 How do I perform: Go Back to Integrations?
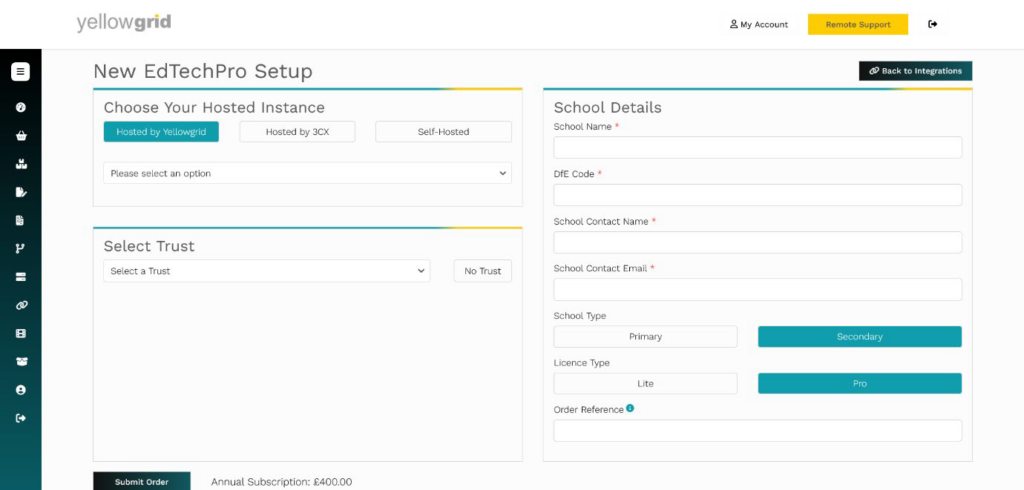(x=915, y=71)
